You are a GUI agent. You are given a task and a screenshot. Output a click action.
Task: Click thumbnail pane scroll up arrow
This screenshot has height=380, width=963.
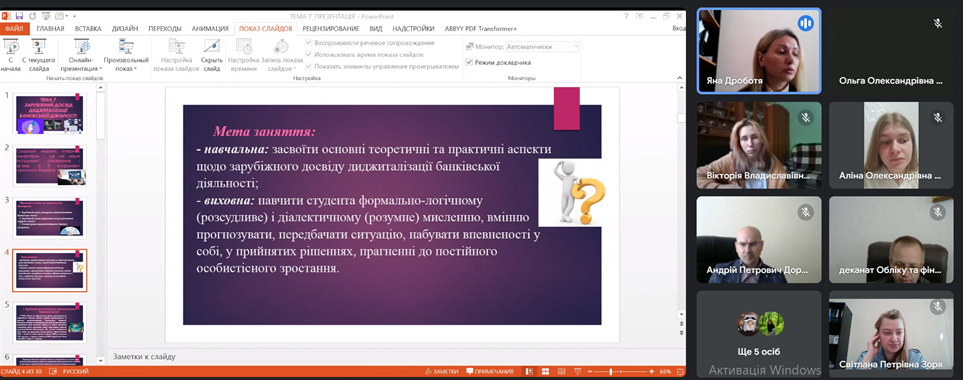(101, 87)
